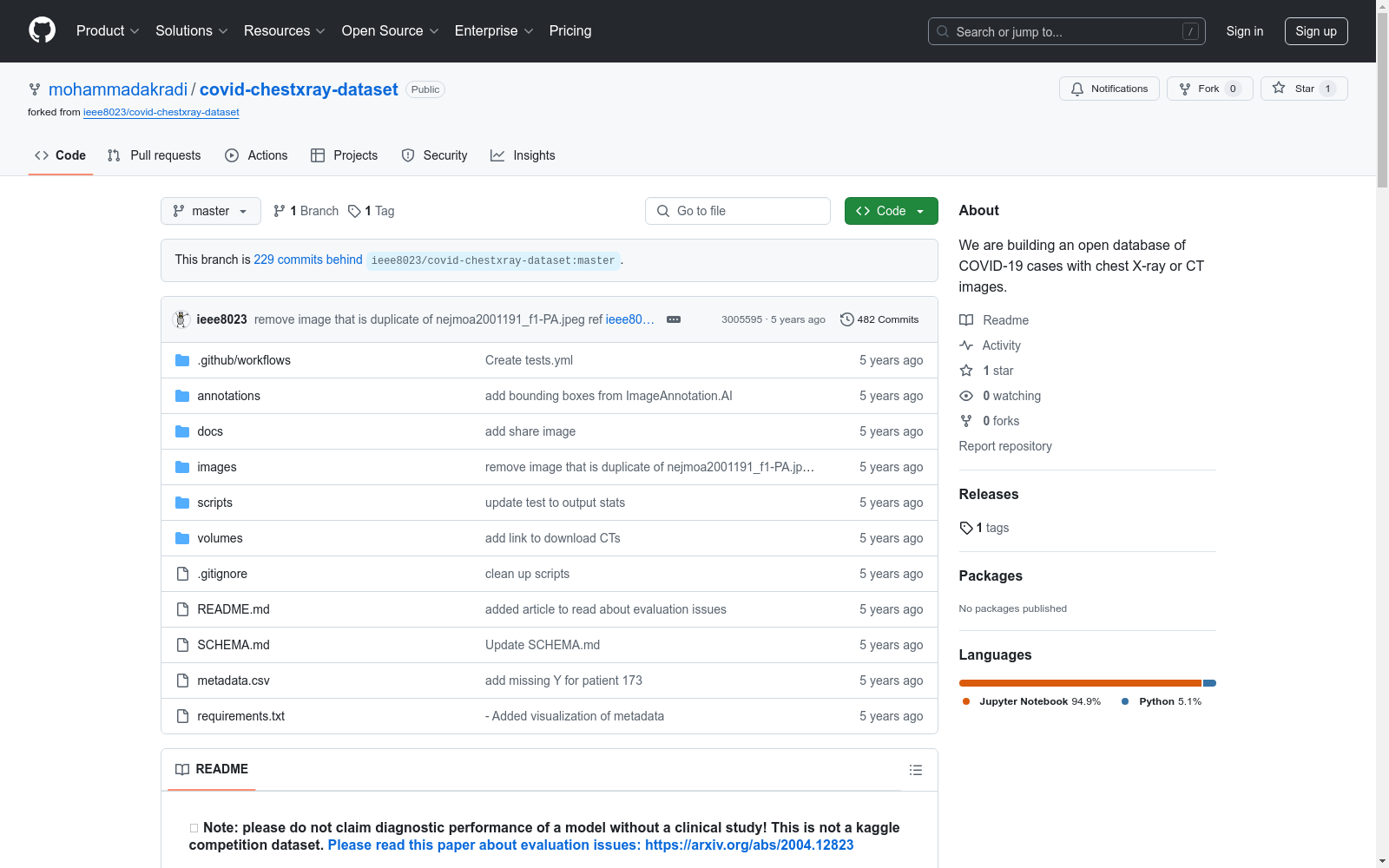This screenshot has width=1389, height=868.
Task: Switch to the Projects tab
Action: pos(345,155)
